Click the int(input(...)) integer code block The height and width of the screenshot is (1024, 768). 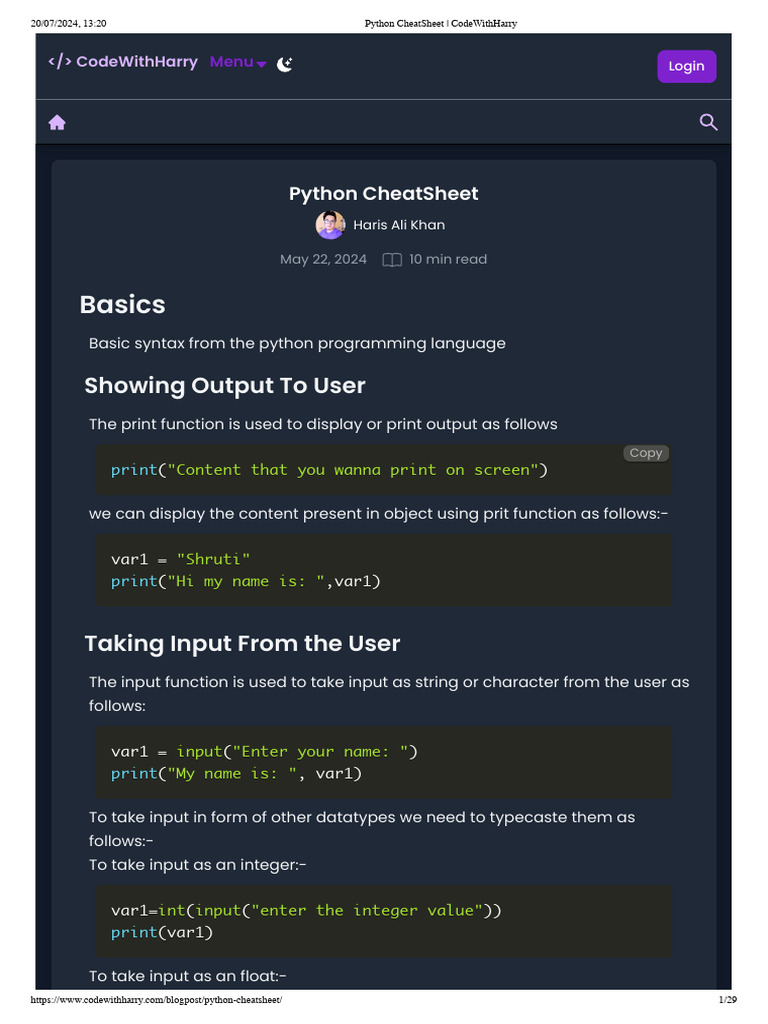coord(384,921)
